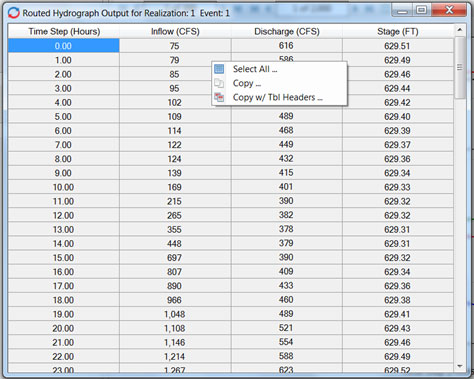Click the Copy pages icon
The width and height of the screenshot is (474, 379).
point(219,83)
